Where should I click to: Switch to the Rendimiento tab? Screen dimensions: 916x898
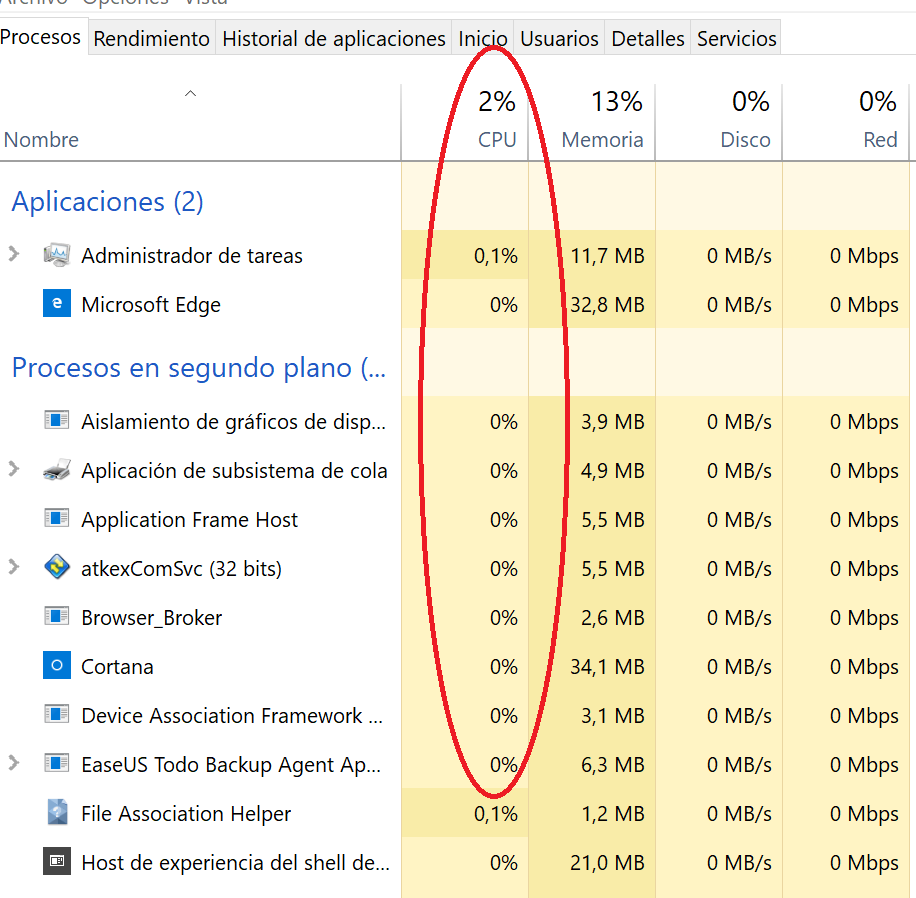[x=151, y=39]
